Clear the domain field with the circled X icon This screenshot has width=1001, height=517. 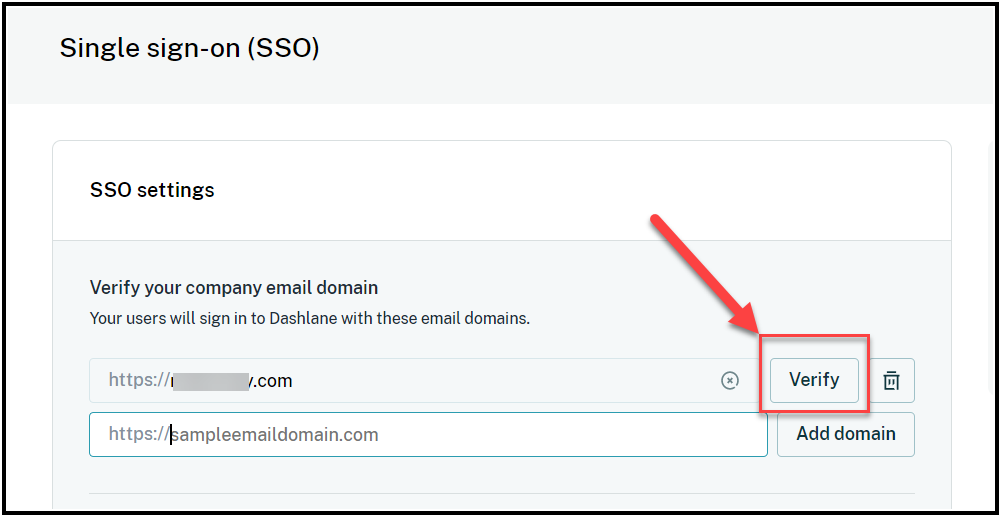pyautogui.click(x=730, y=380)
